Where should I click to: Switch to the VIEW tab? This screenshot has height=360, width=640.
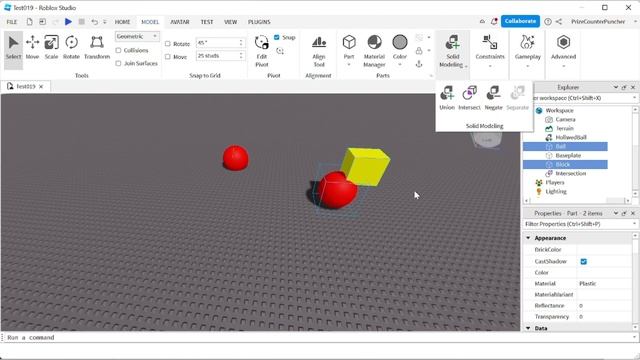click(230, 22)
